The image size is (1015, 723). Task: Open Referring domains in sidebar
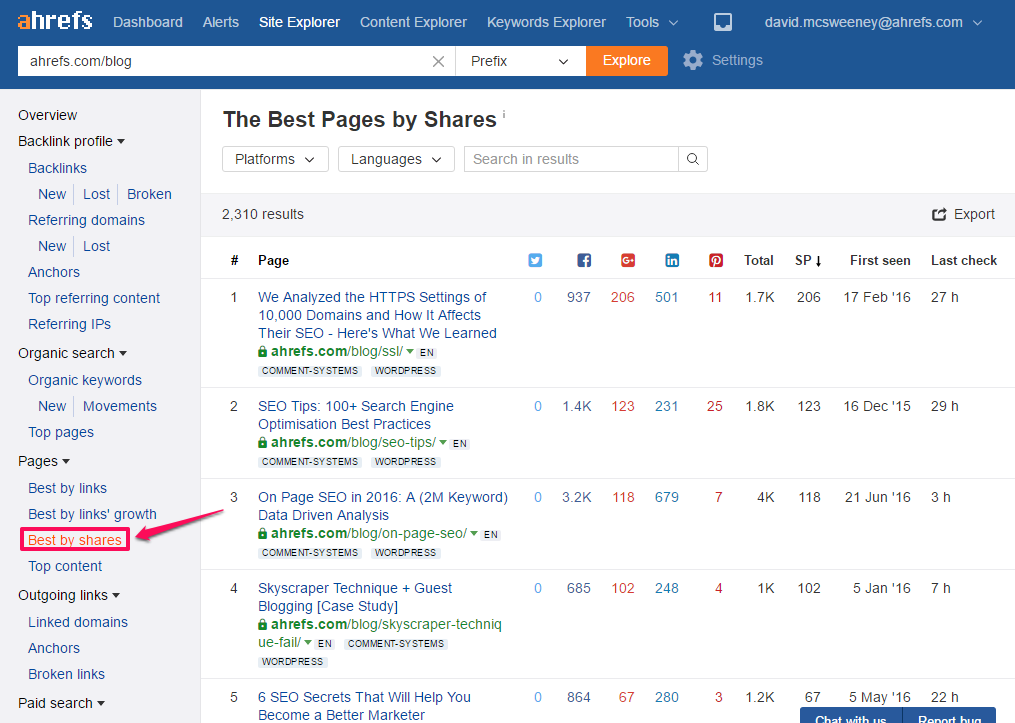pos(86,220)
